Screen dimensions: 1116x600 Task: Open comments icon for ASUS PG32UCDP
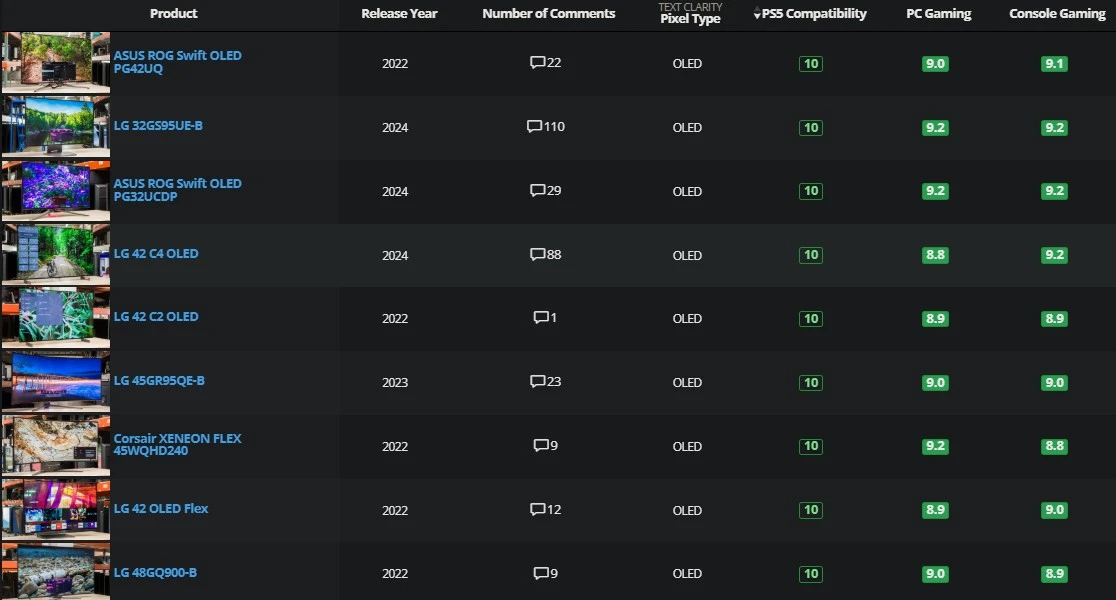click(x=537, y=190)
